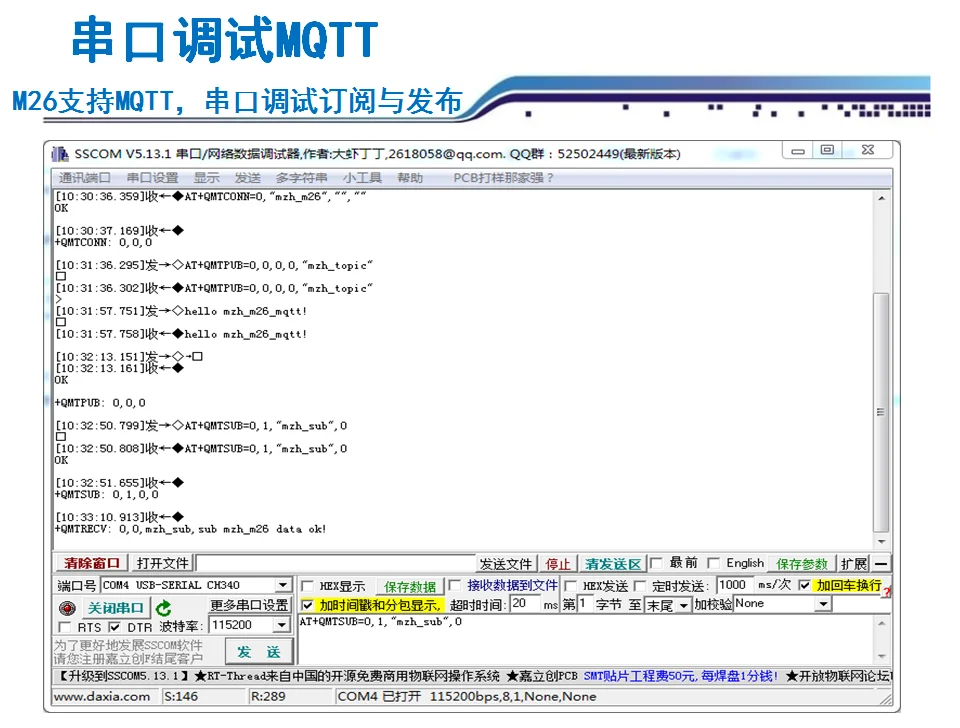Open 更多串口设置 settings

point(249,605)
